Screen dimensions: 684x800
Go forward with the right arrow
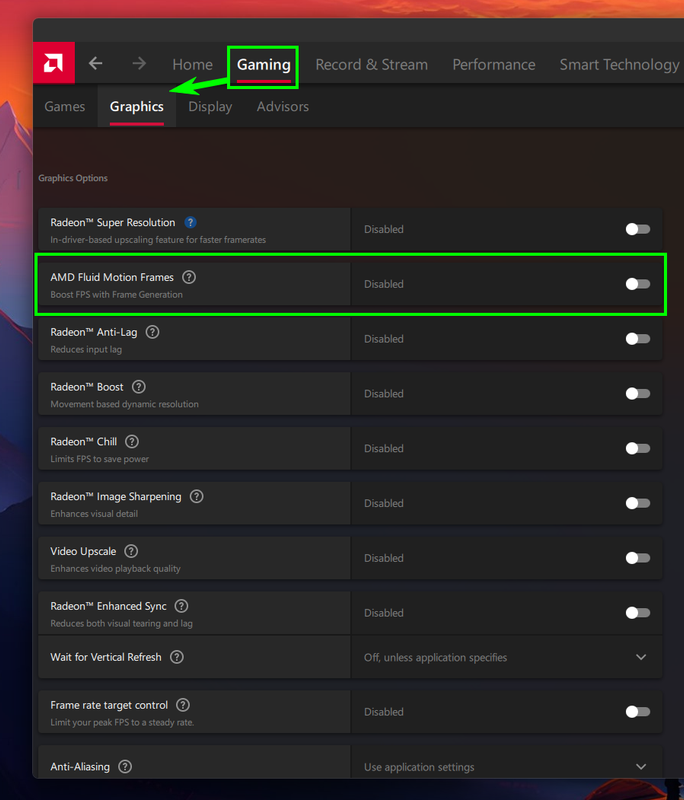139,63
